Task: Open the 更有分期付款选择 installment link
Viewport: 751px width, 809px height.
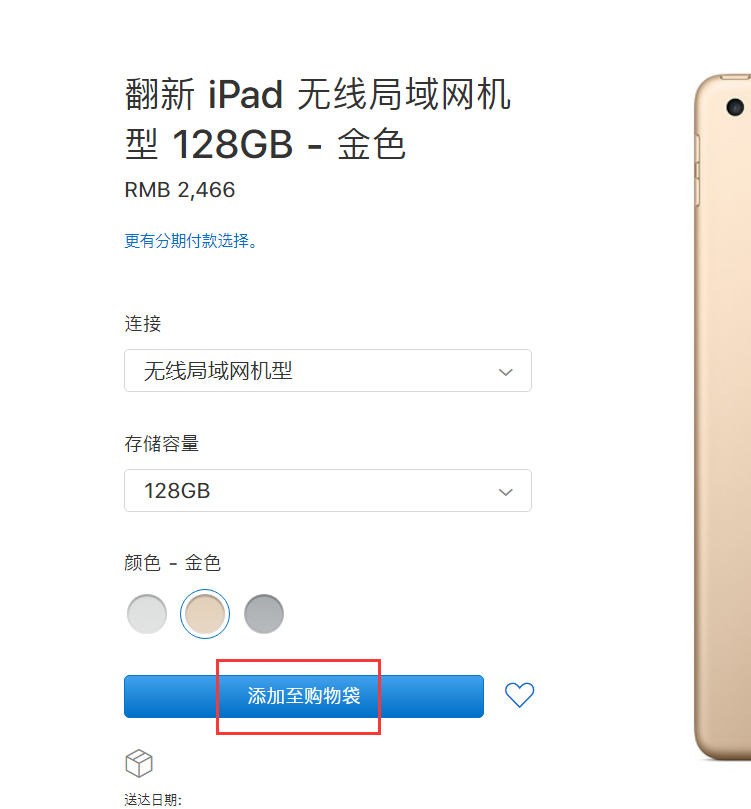Action: (x=191, y=240)
